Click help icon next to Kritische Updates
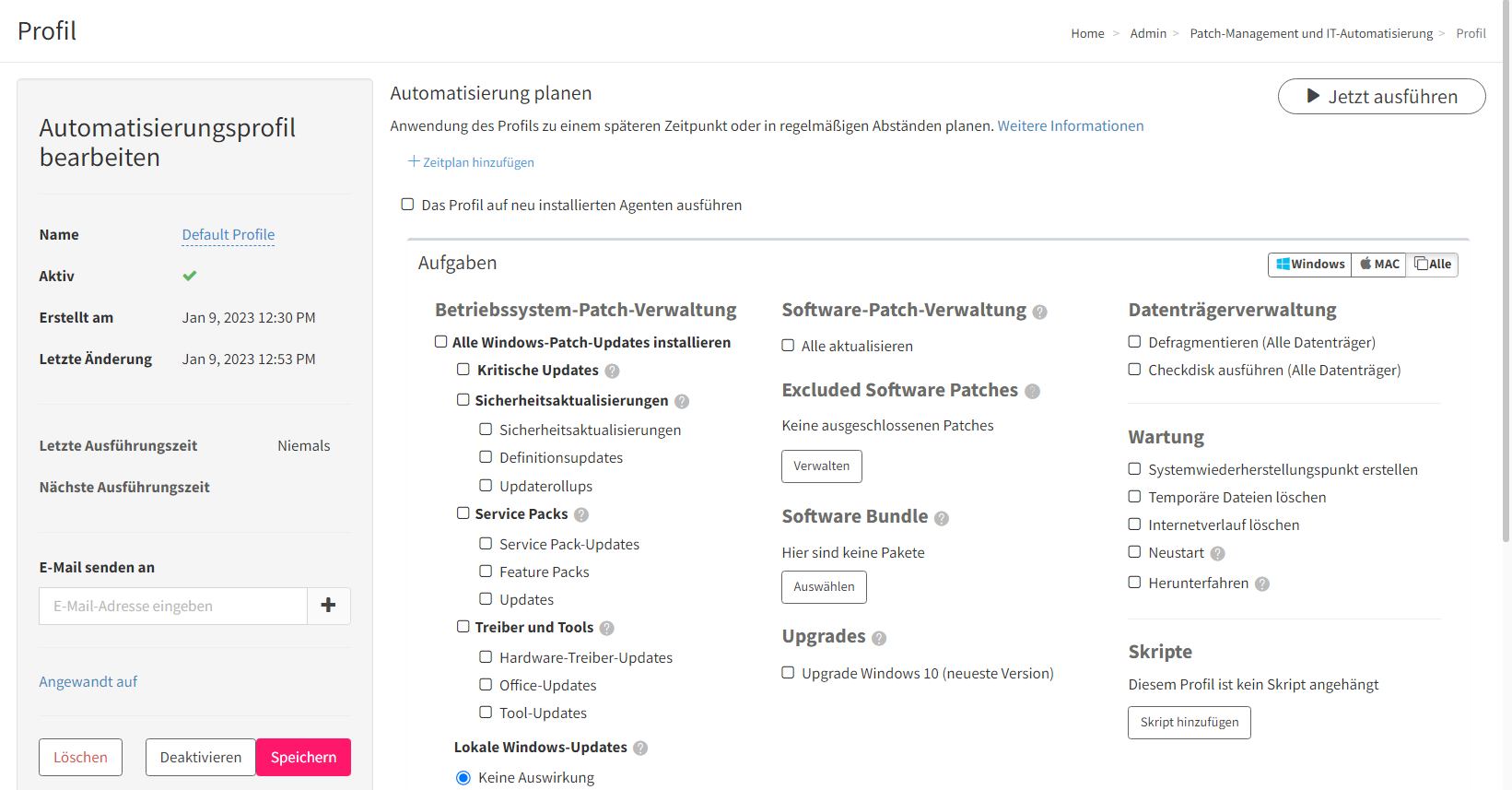1512x790 pixels. click(612, 371)
